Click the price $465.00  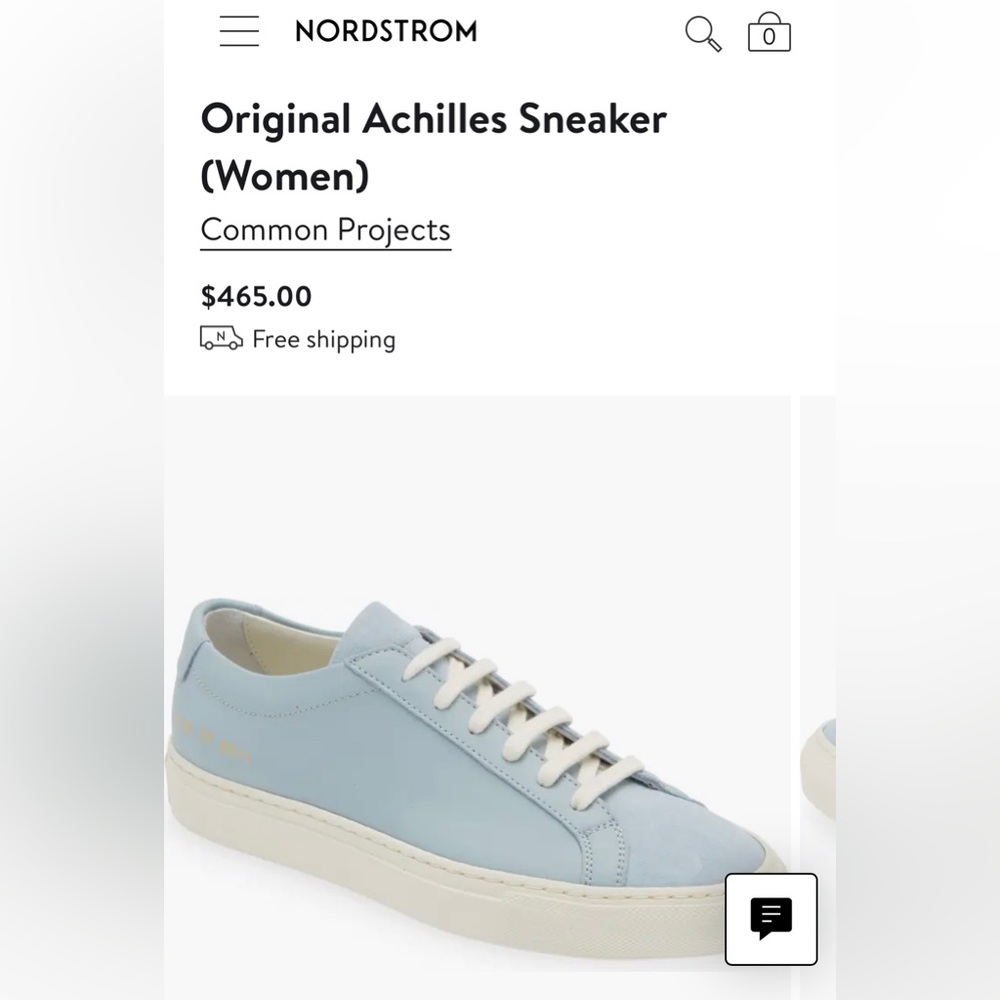pos(256,296)
